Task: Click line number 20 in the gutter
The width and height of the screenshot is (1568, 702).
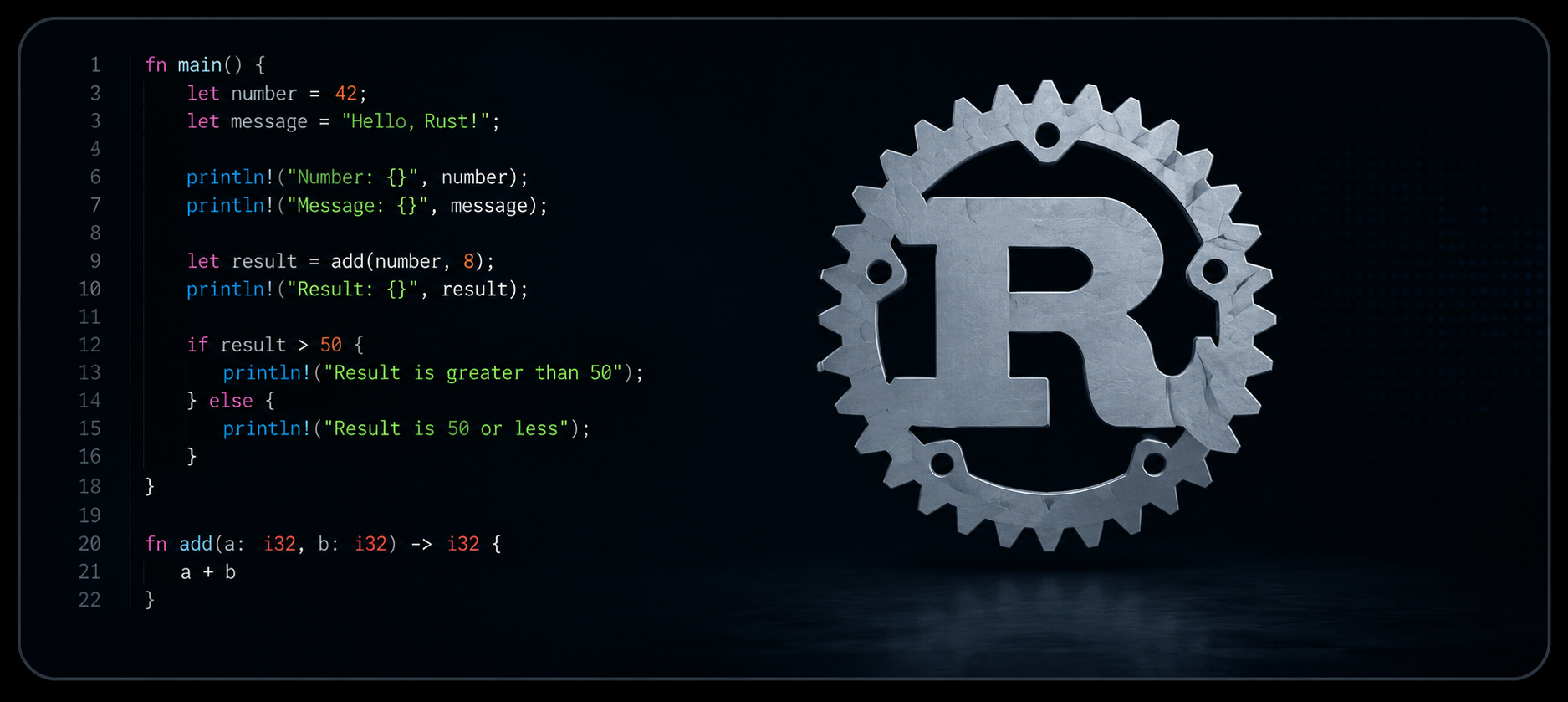Action: point(89,544)
